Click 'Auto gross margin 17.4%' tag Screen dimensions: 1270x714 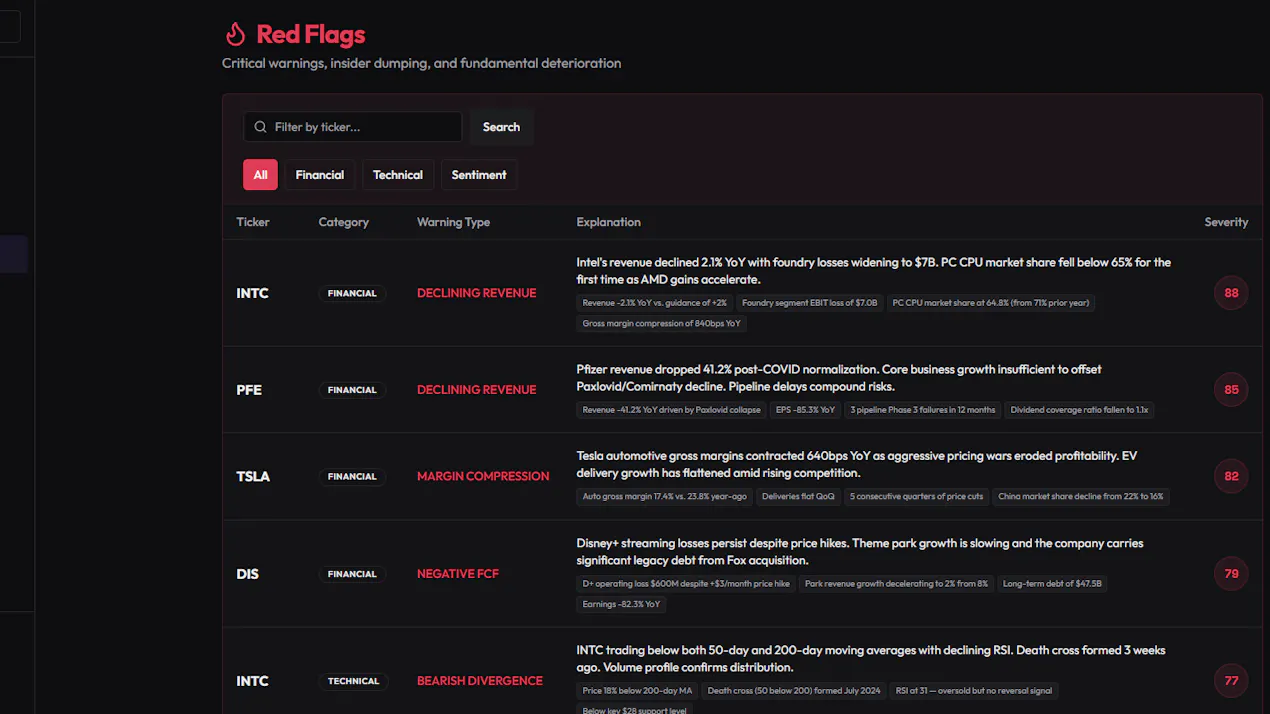[664, 496]
